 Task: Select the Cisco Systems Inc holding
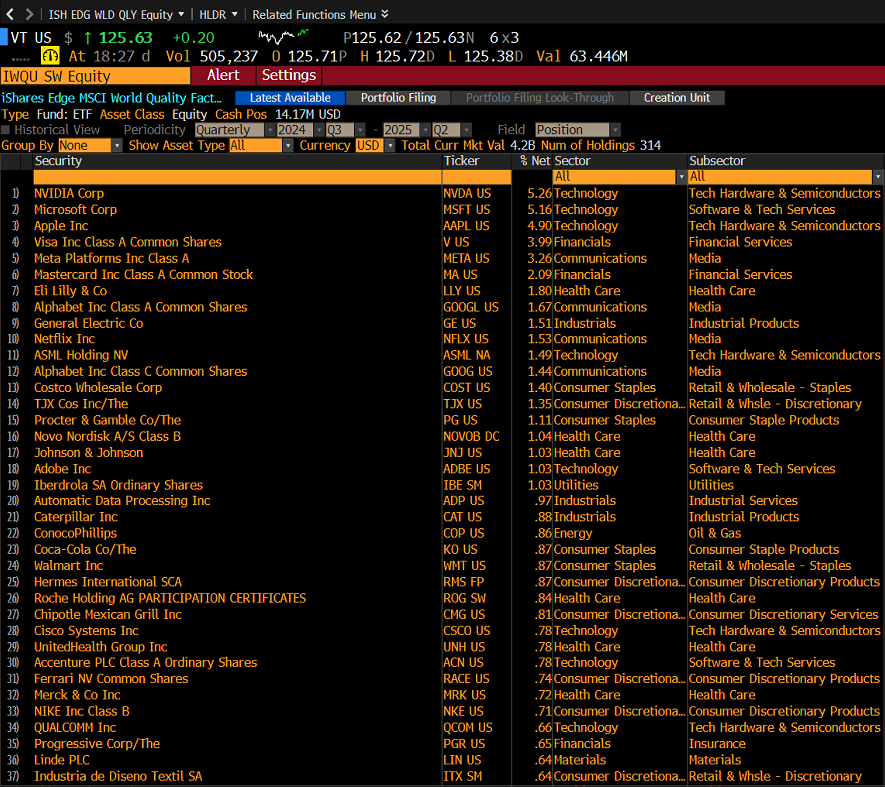click(86, 631)
